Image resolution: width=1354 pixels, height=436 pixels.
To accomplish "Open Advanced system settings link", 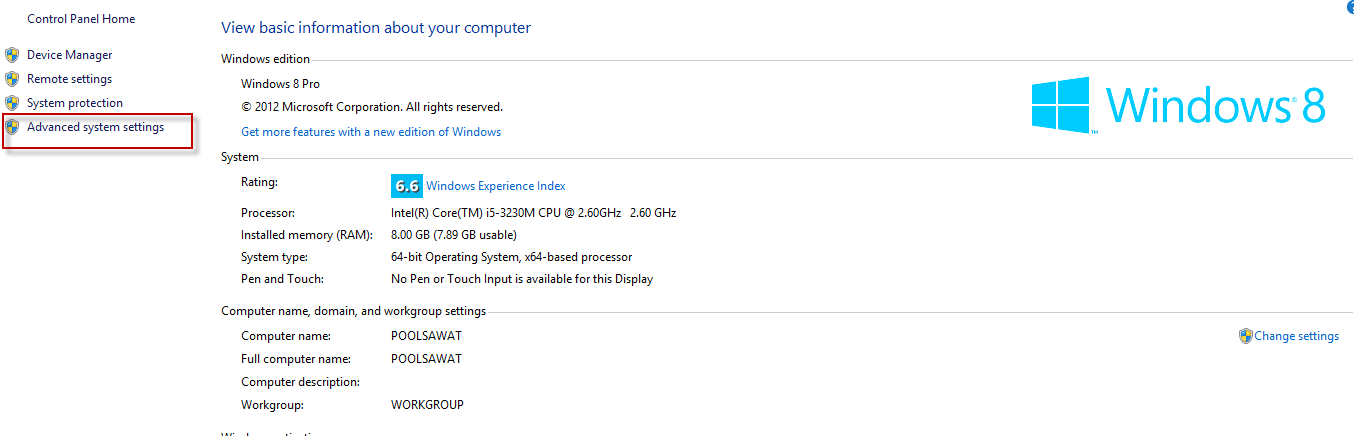I will coord(95,127).
